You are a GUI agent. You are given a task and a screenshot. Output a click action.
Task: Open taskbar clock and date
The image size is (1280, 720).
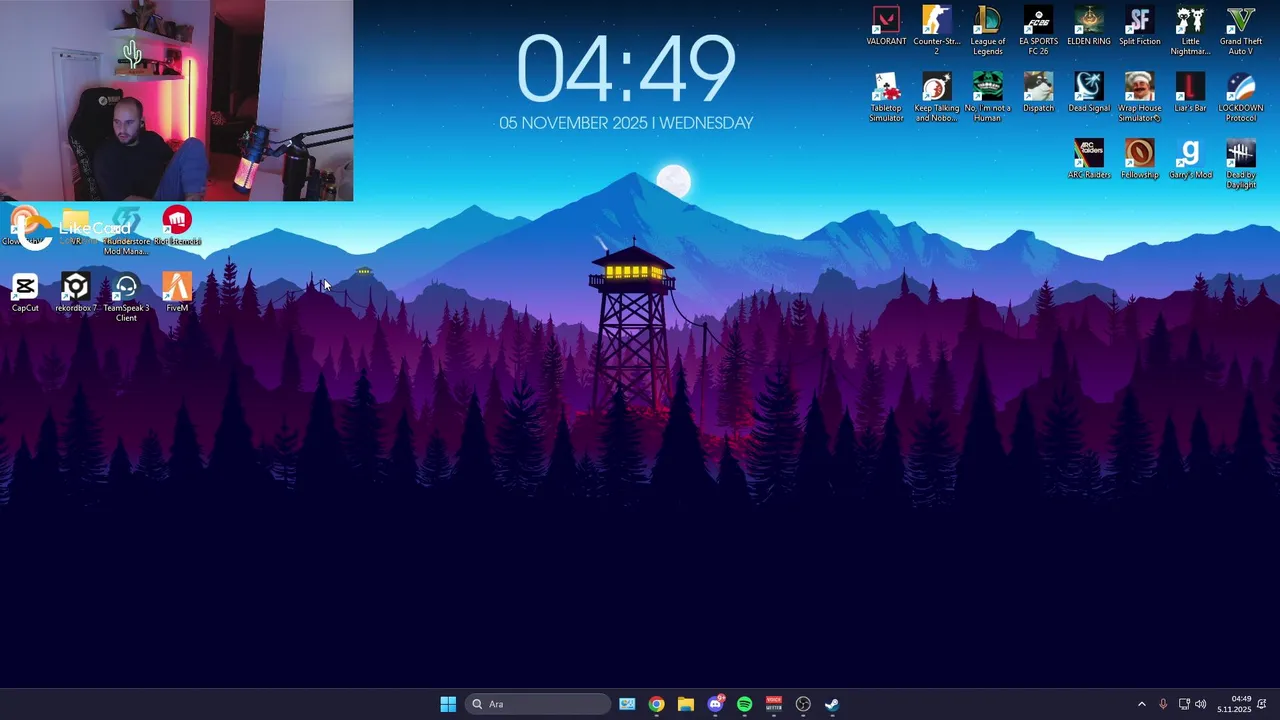pos(1234,704)
